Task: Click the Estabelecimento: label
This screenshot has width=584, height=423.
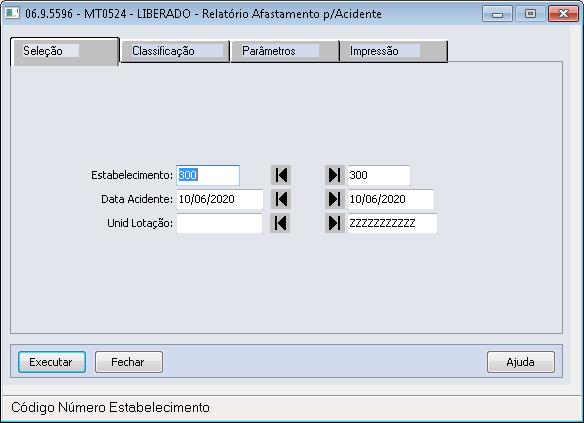Action: coord(132,175)
